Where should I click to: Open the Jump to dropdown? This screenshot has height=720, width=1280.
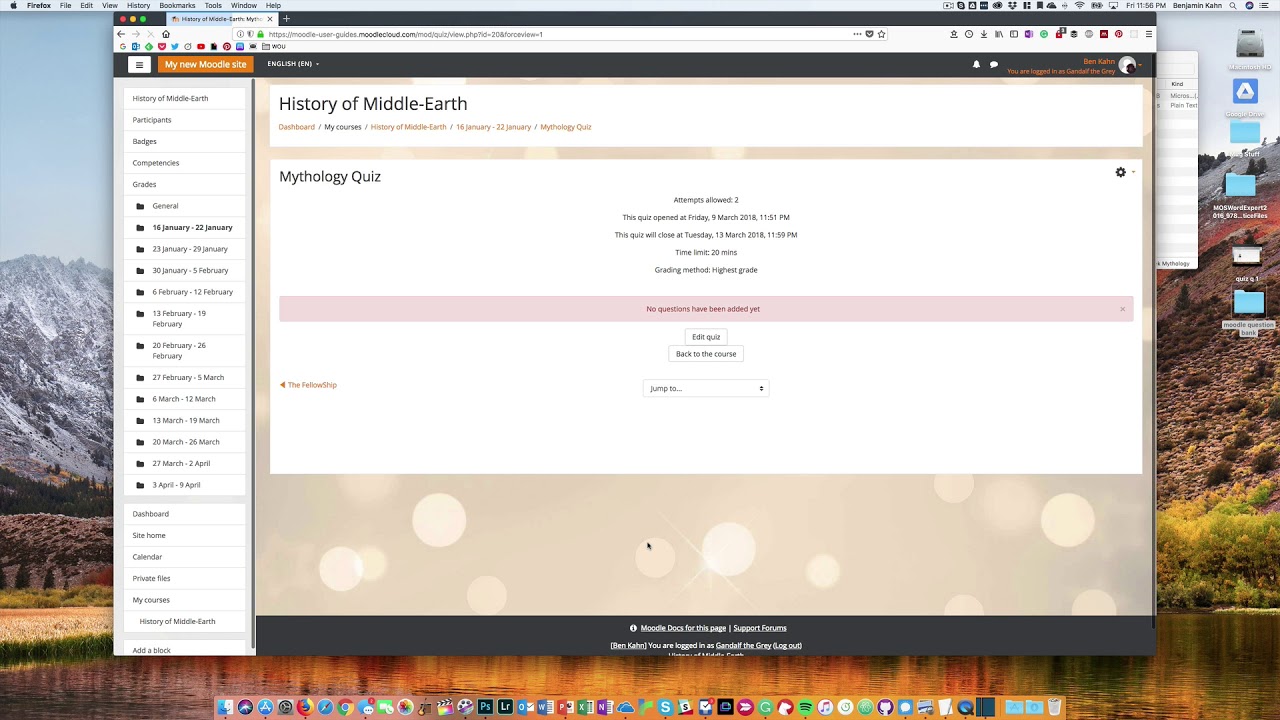point(706,388)
